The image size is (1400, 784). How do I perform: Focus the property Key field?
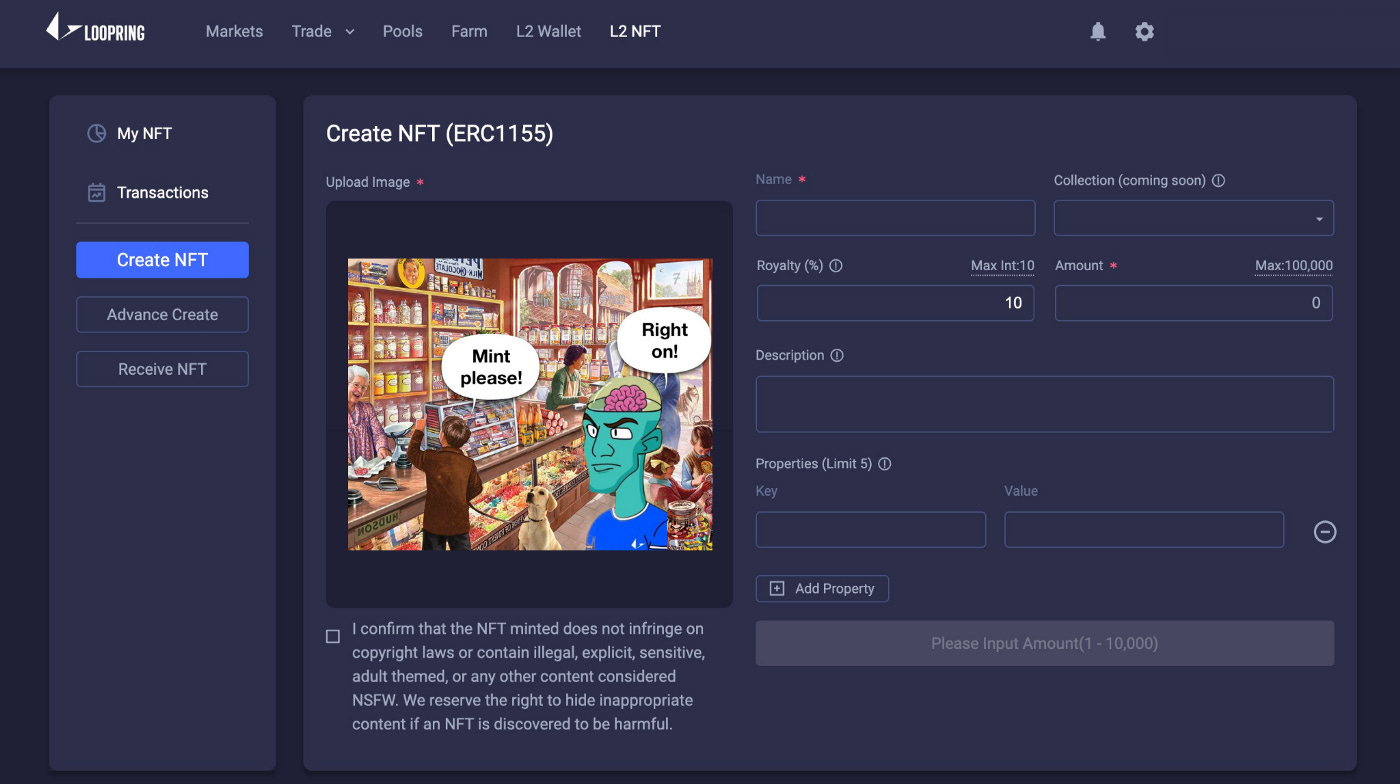[871, 530]
